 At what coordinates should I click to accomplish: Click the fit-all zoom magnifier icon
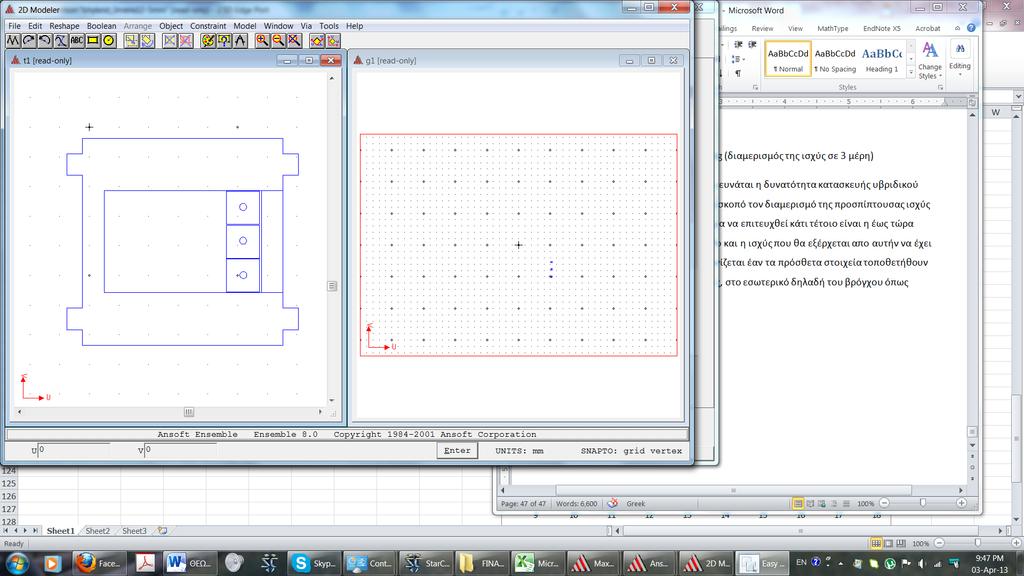[x=295, y=40]
